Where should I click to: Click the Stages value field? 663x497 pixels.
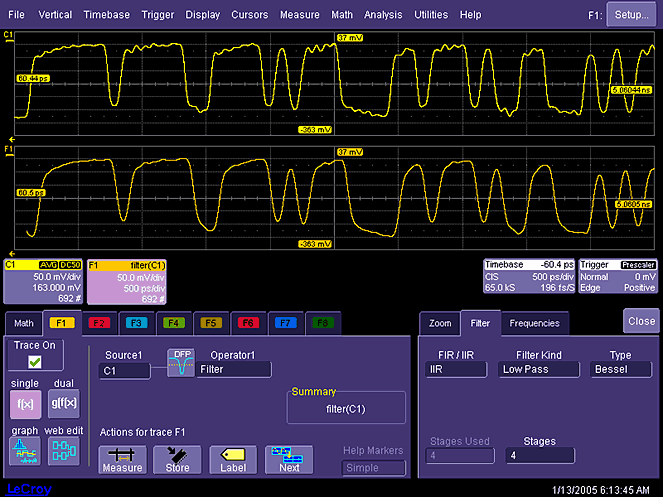coord(539,455)
